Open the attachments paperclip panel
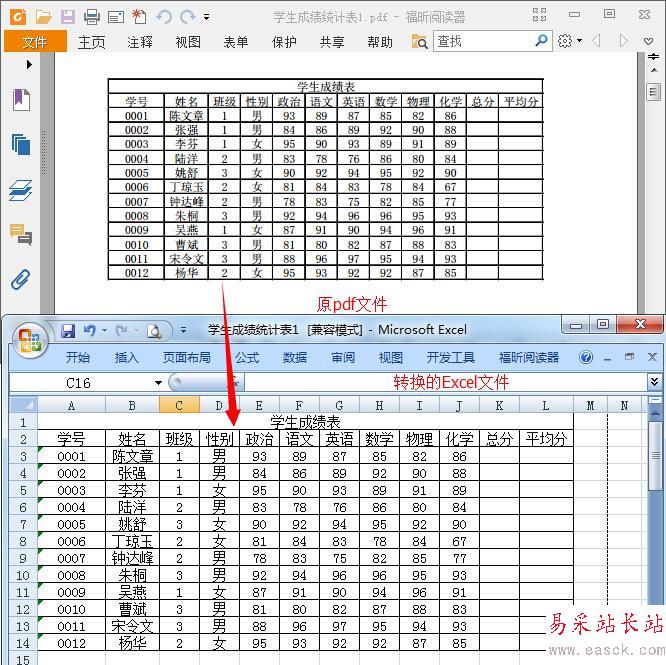This screenshot has height=665, width=666. 21,279
